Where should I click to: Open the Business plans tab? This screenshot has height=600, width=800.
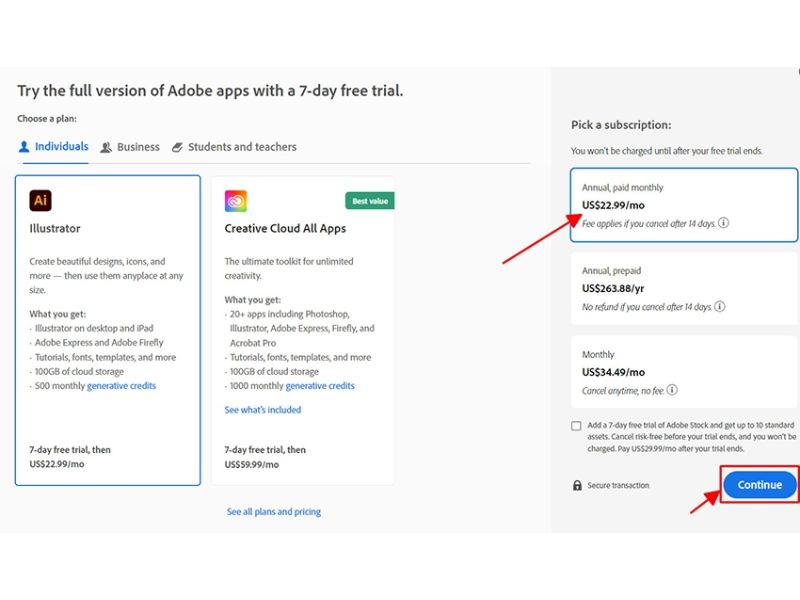[138, 147]
